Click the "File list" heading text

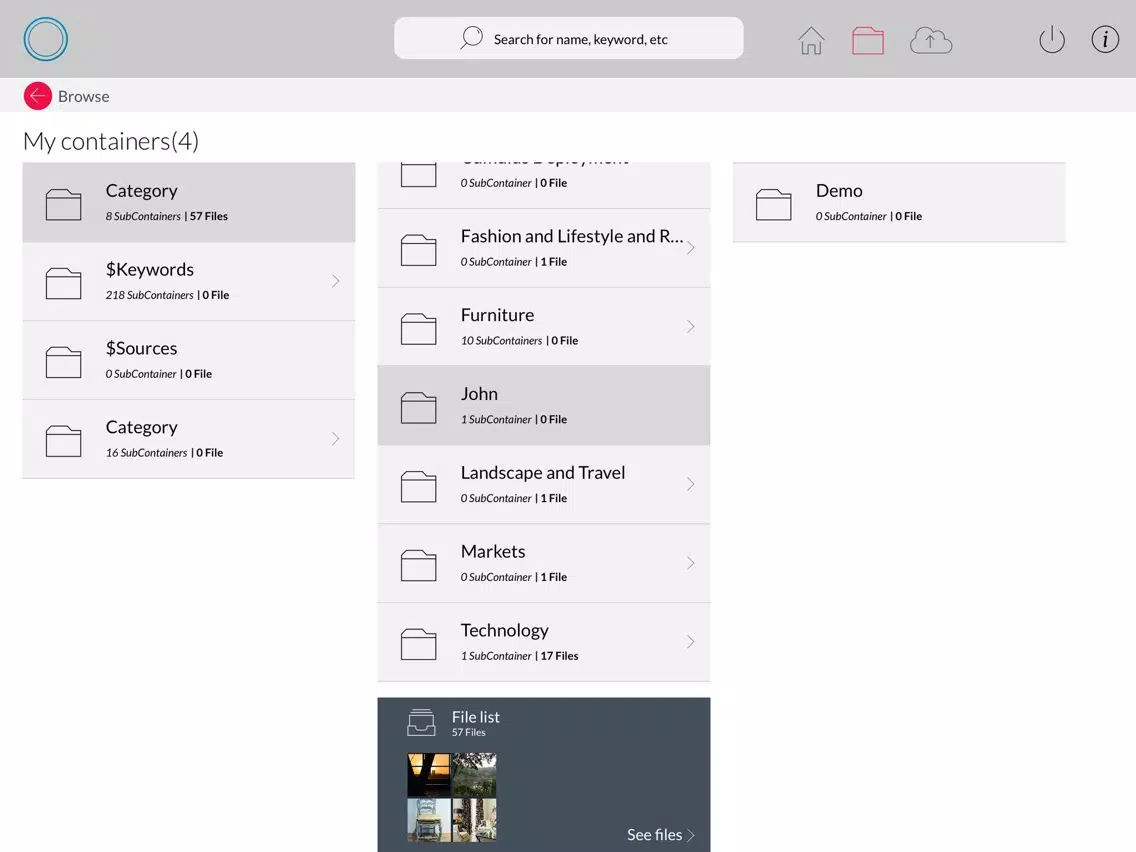pyautogui.click(x=476, y=717)
